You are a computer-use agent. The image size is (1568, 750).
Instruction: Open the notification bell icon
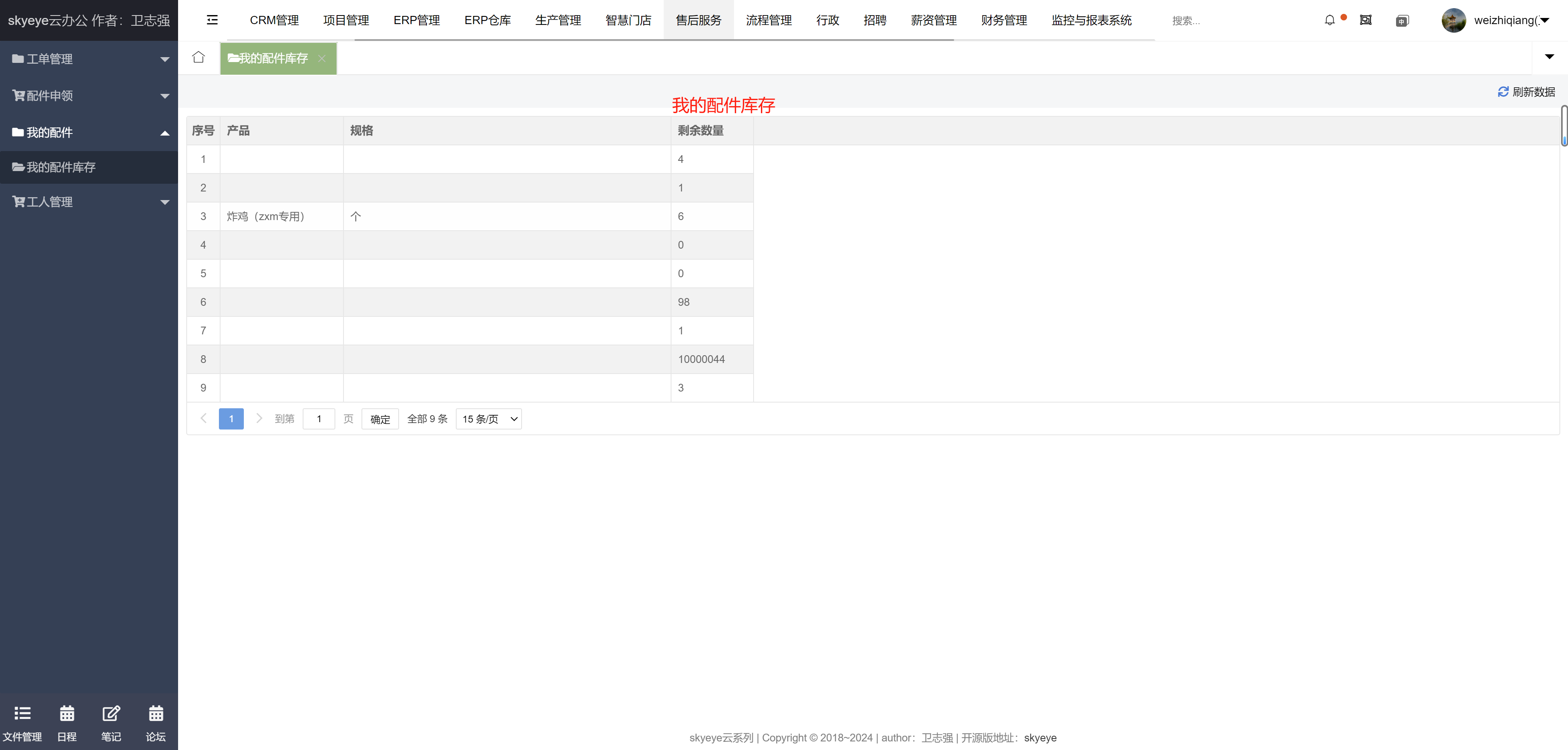(x=1329, y=20)
